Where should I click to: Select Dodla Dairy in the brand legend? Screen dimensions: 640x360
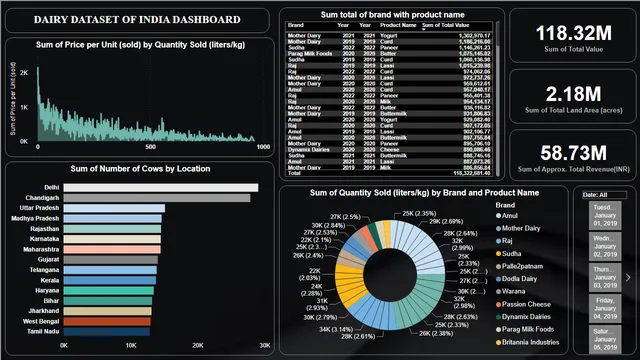516,279
